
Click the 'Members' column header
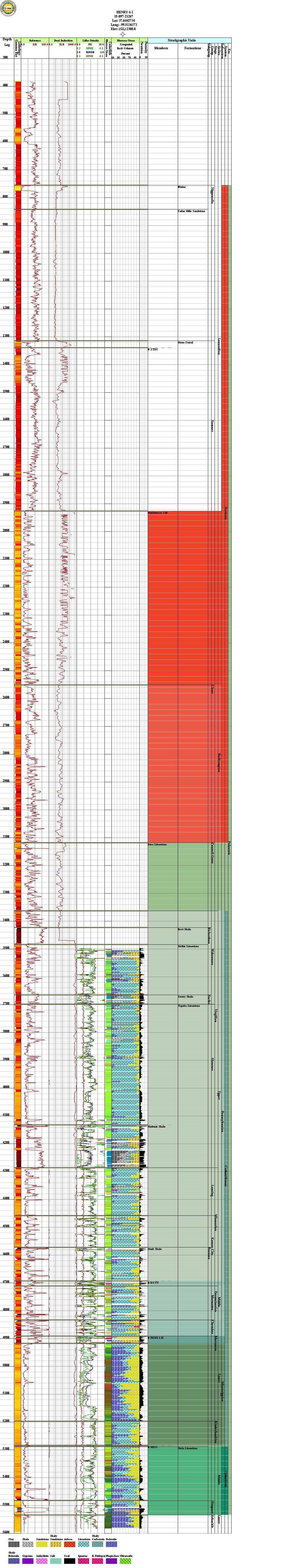click(x=161, y=48)
